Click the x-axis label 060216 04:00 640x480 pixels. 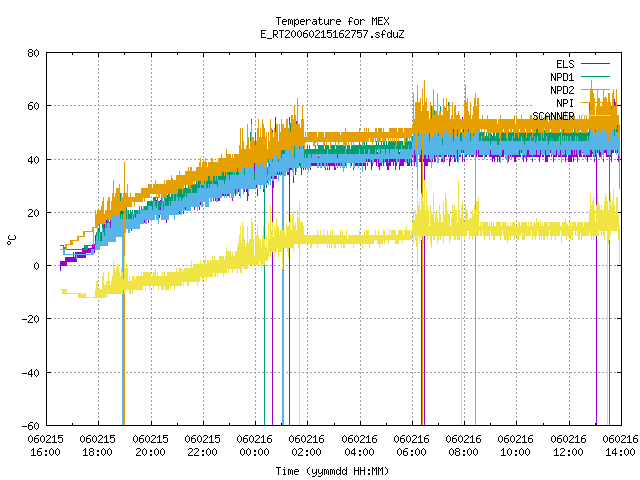(360, 446)
